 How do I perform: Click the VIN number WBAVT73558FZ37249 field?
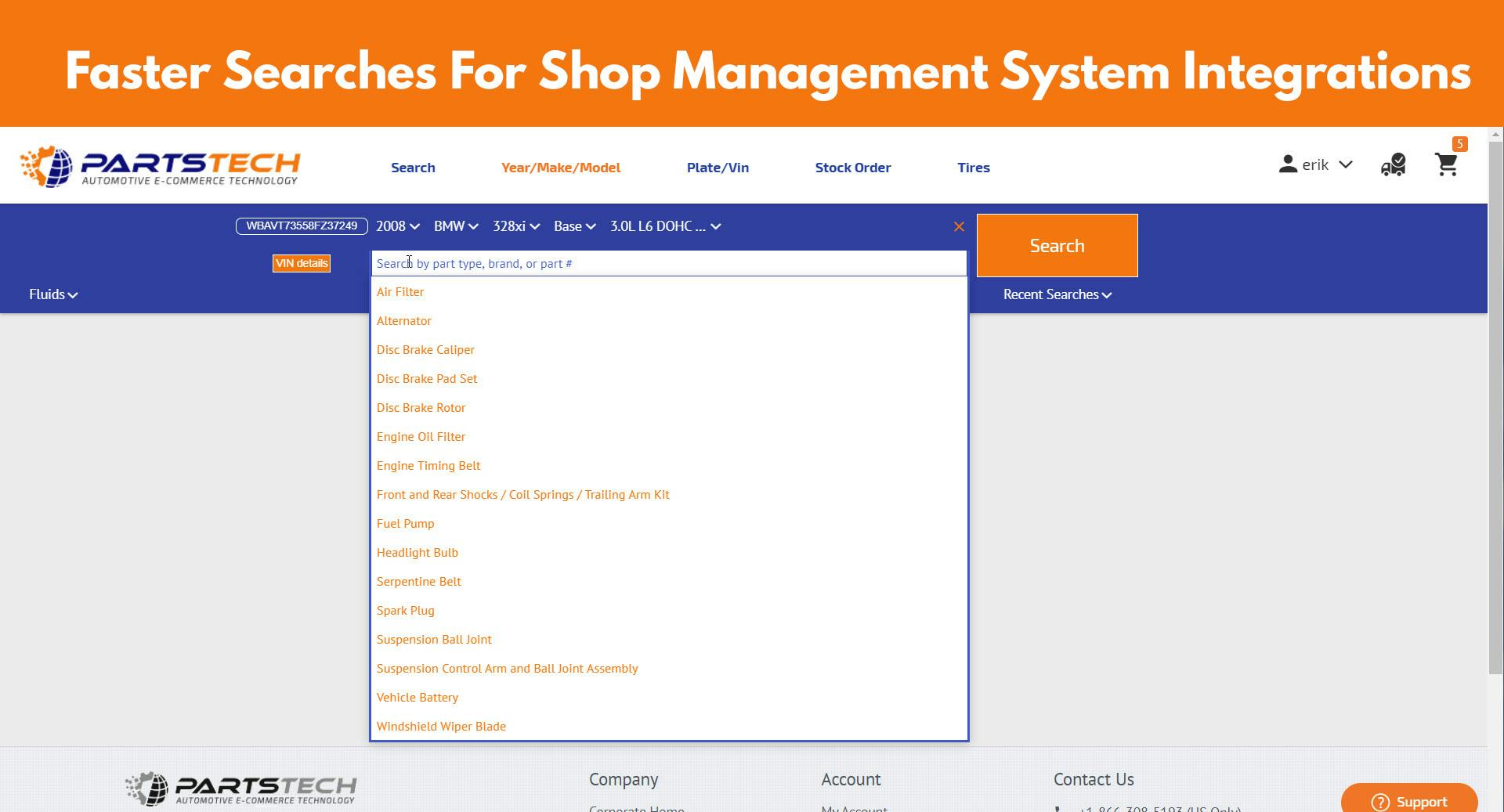pos(302,226)
